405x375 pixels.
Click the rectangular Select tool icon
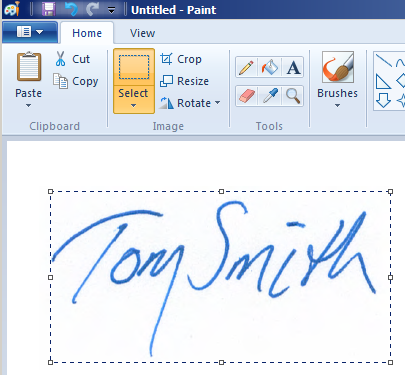134,67
